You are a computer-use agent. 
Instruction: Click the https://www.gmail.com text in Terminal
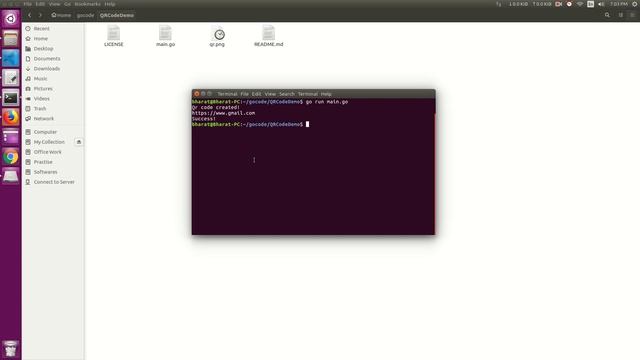pos(223,113)
